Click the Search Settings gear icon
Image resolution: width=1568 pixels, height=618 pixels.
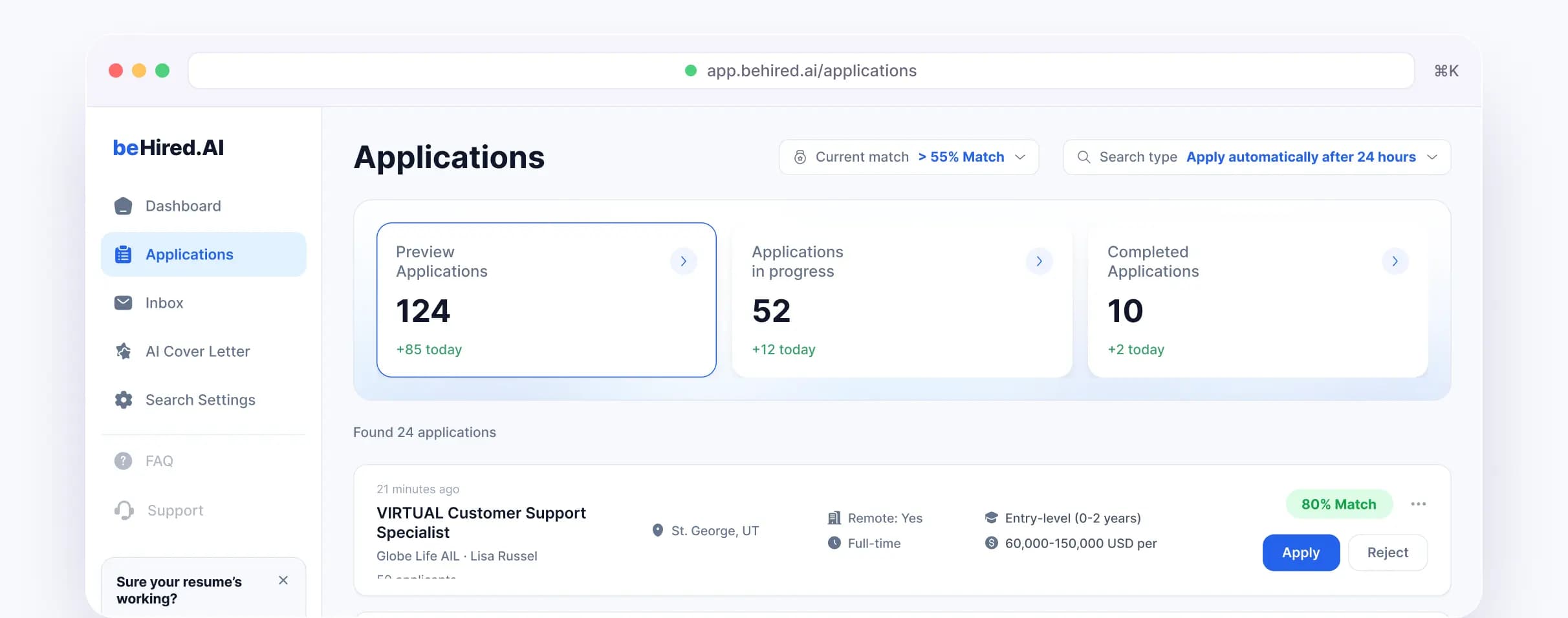click(x=123, y=400)
